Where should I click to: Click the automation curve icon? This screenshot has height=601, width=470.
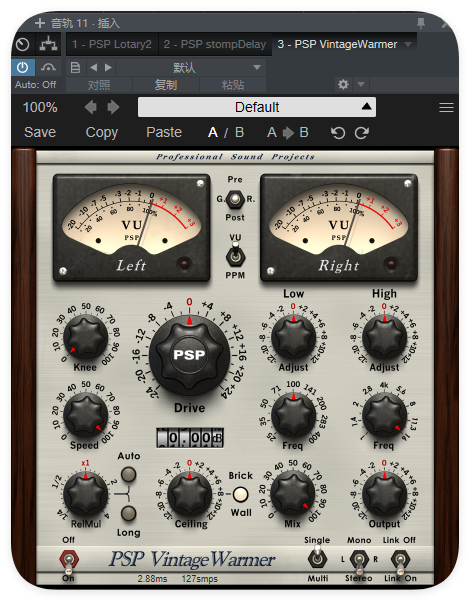click(48, 67)
